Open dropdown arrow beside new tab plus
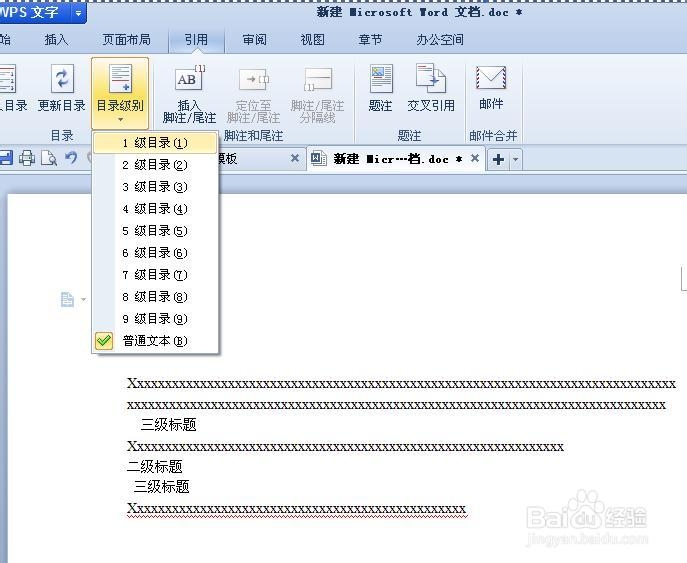The width and height of the screenshot is (687, 563). click(515, 159)
